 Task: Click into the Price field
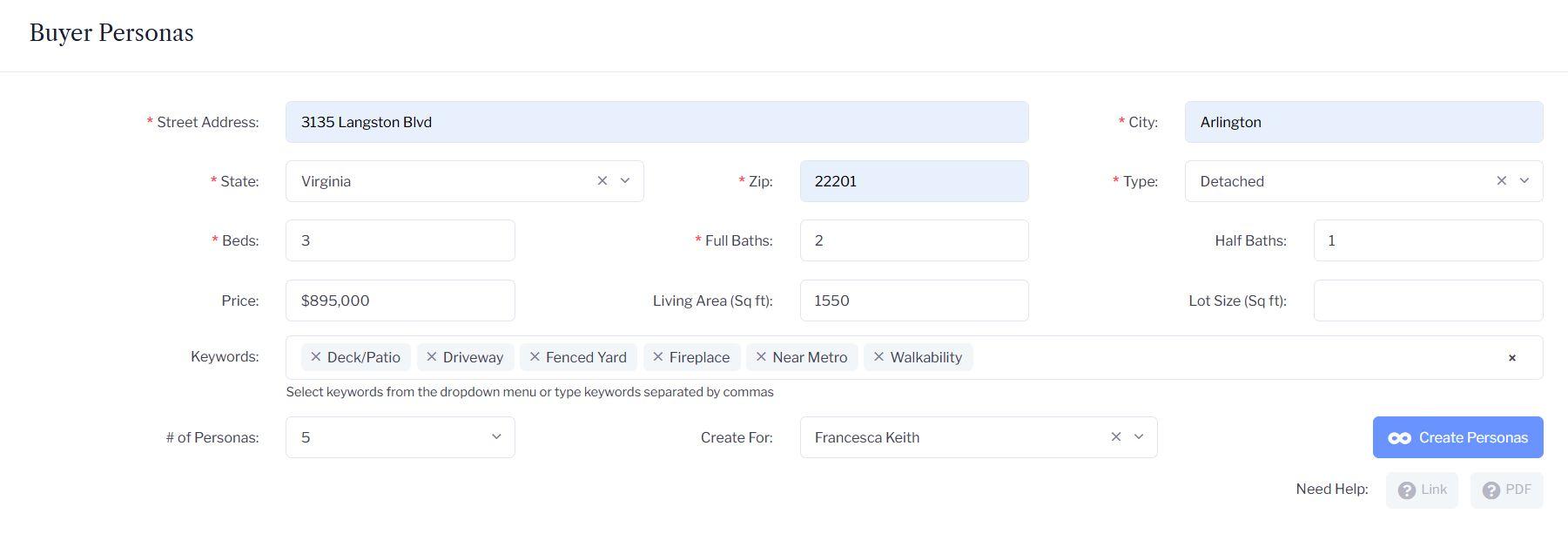(400, 301)
